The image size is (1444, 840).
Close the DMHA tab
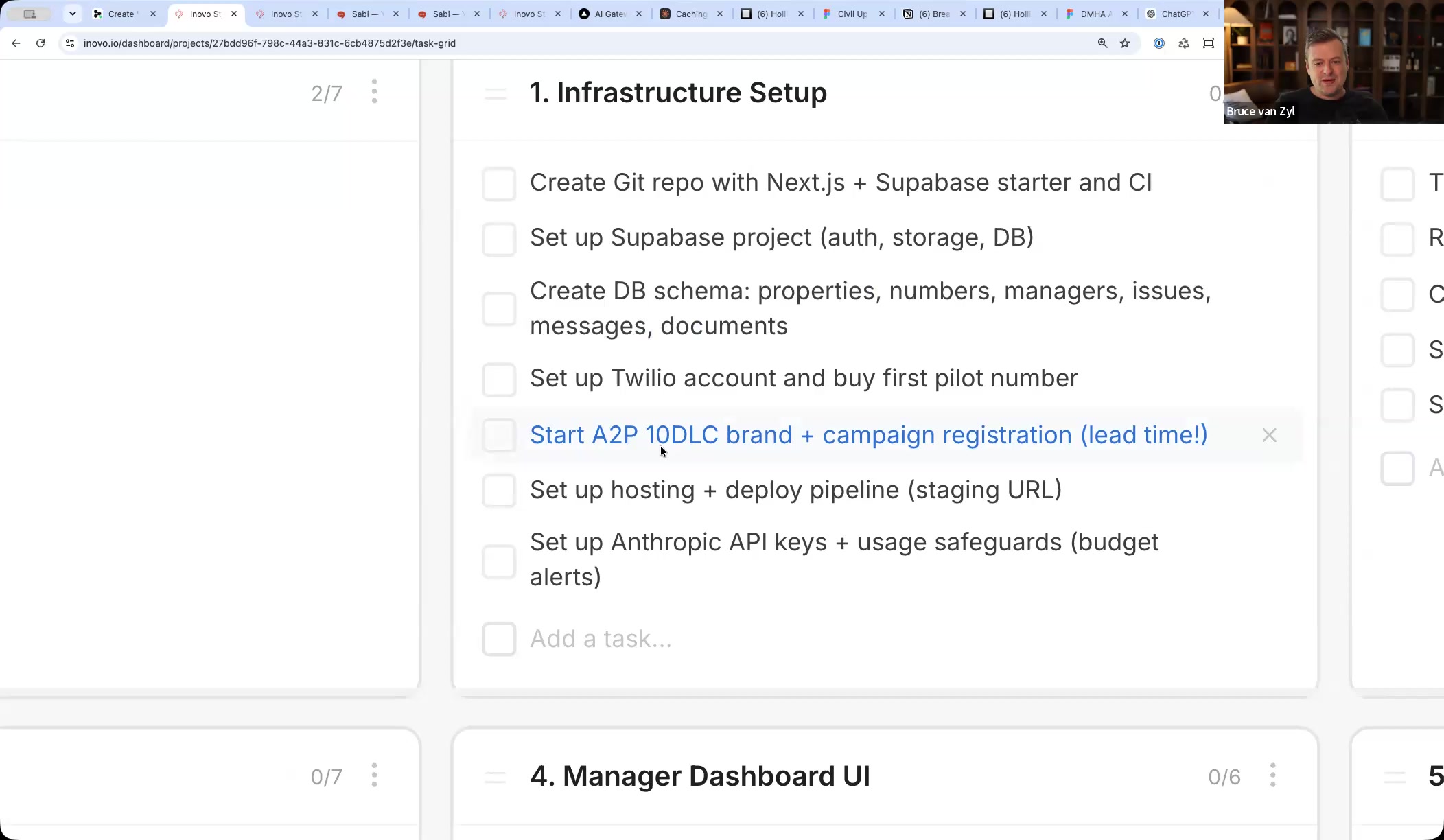1125,14
